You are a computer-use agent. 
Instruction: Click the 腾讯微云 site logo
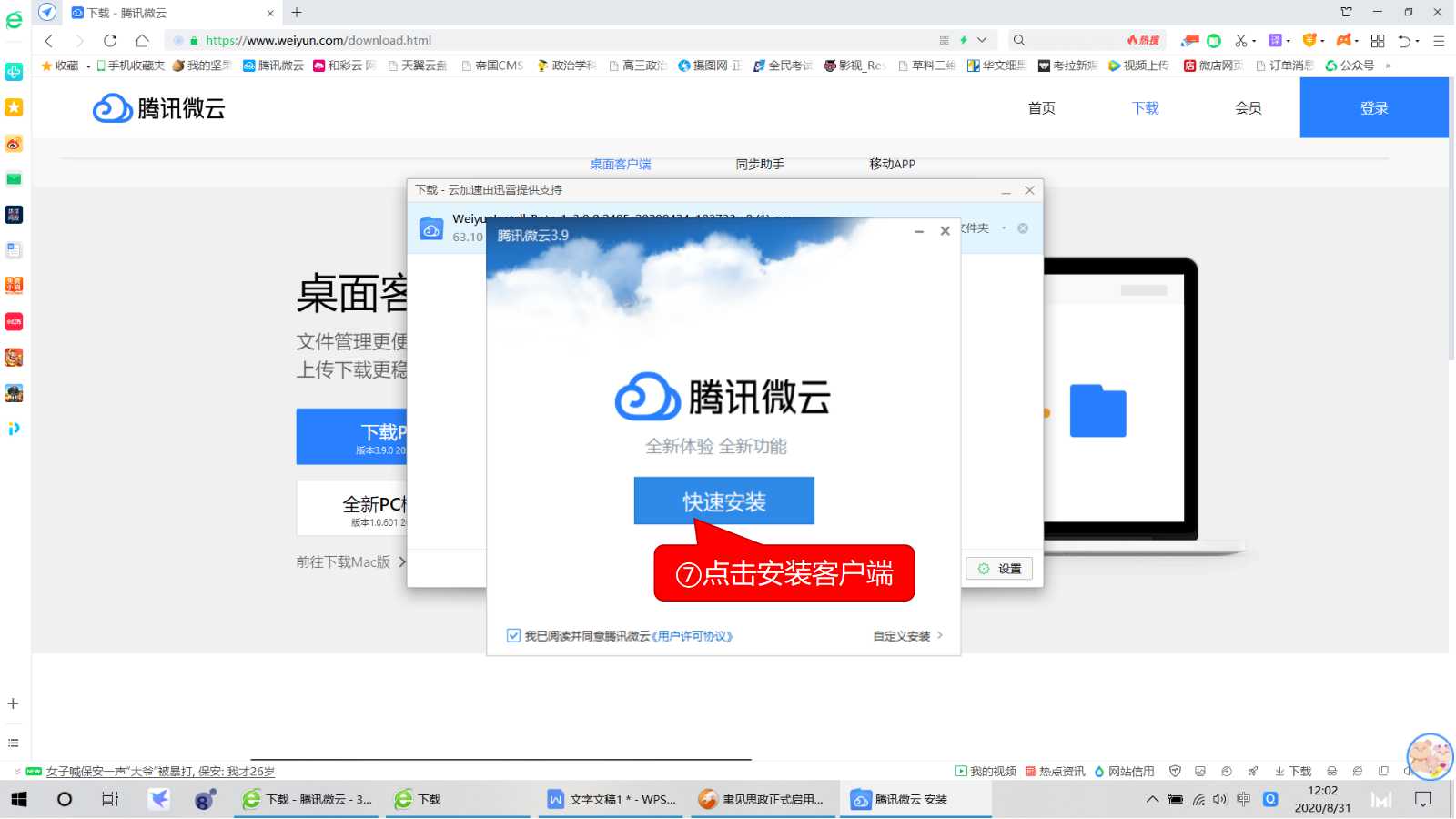(159, 108)
